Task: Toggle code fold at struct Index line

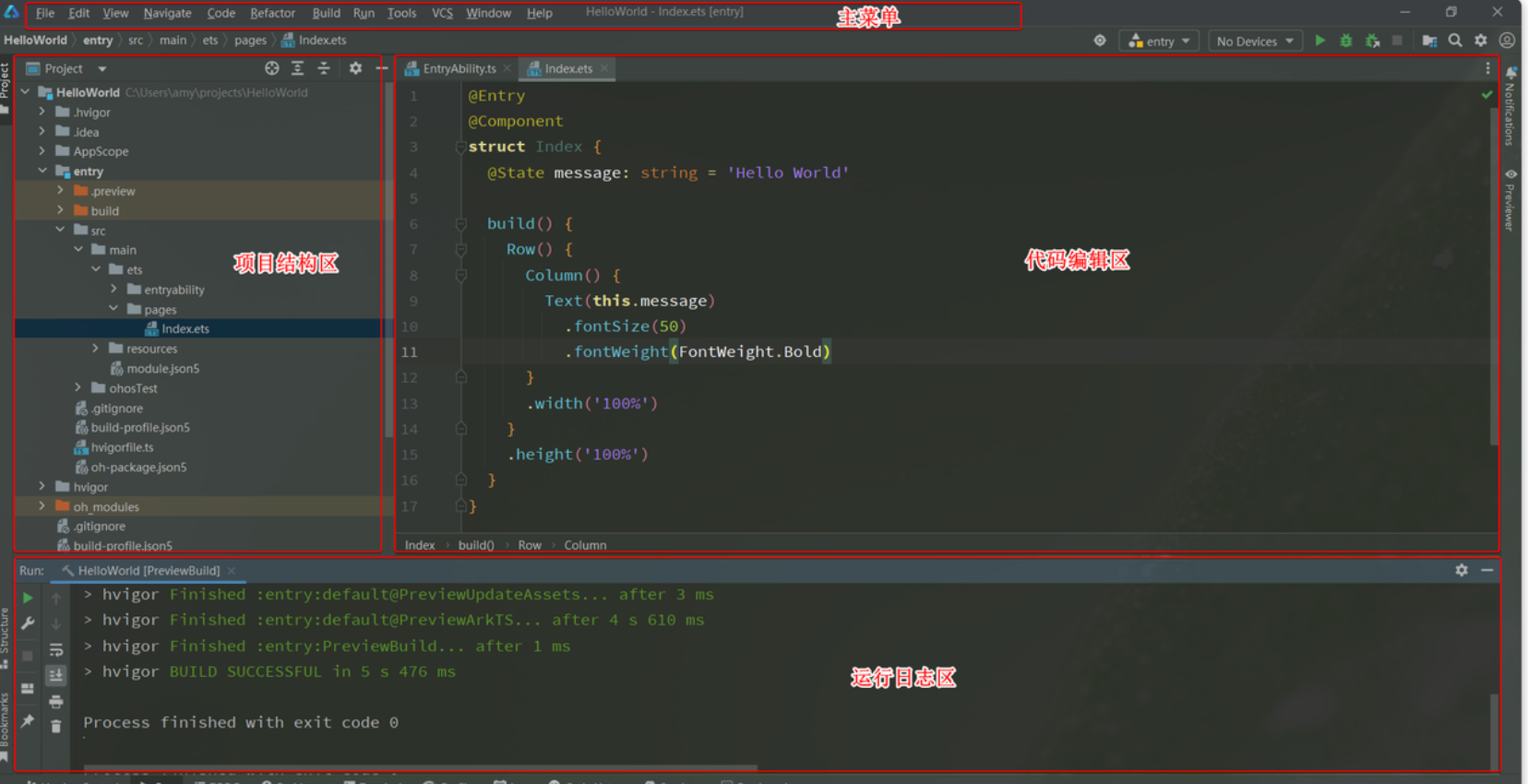Action: coord(460,147)
